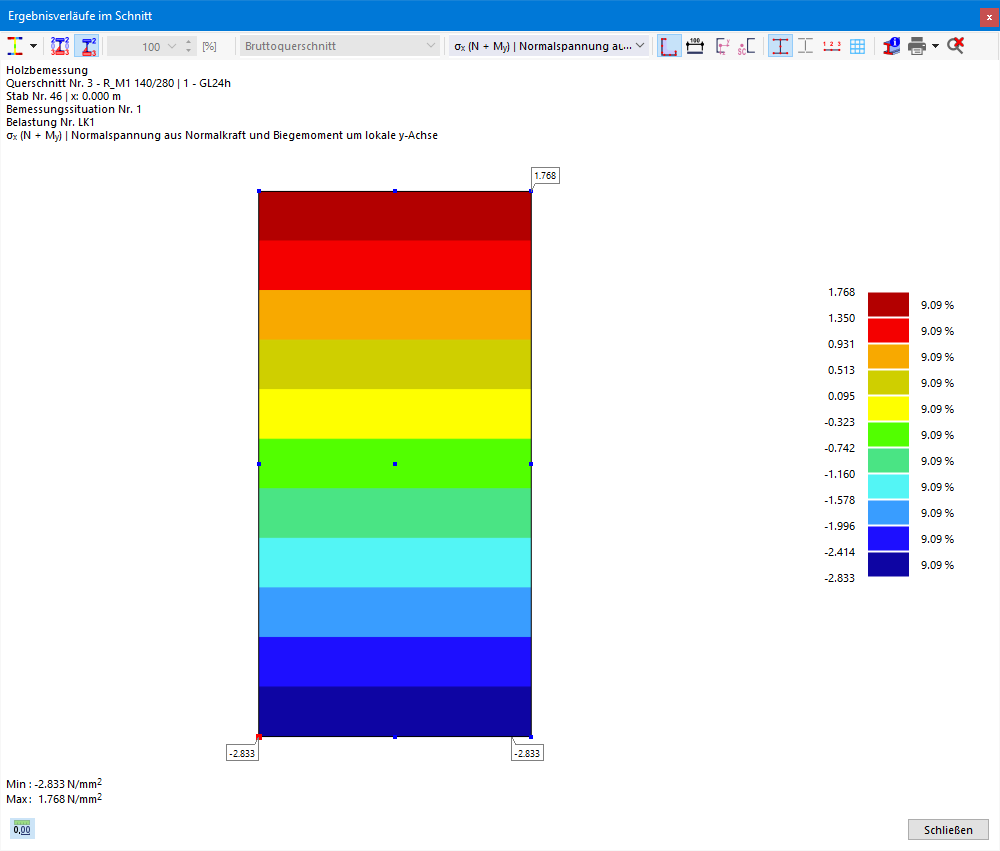This screenshot has width=1000, height=851.
Task: Click the red stress point at bottom left corner
Action: 259,737
